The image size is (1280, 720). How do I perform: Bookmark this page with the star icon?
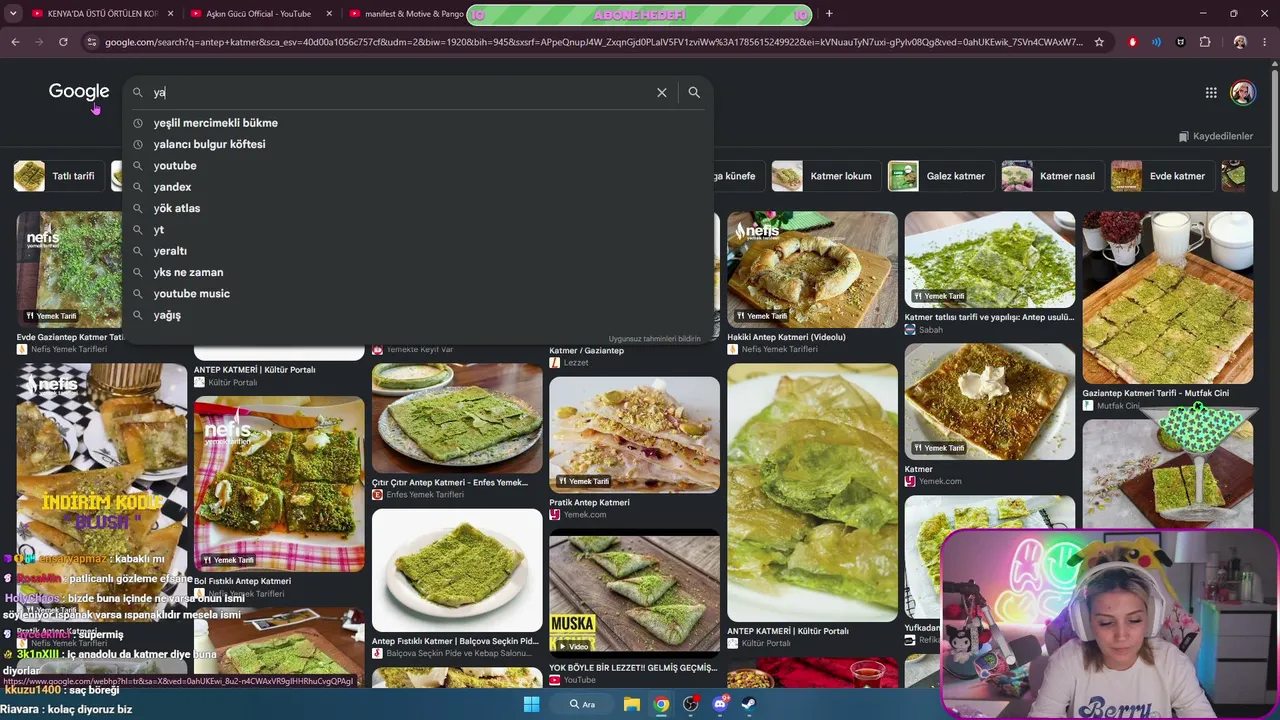pyautogui.click(x=1099, y=42)
